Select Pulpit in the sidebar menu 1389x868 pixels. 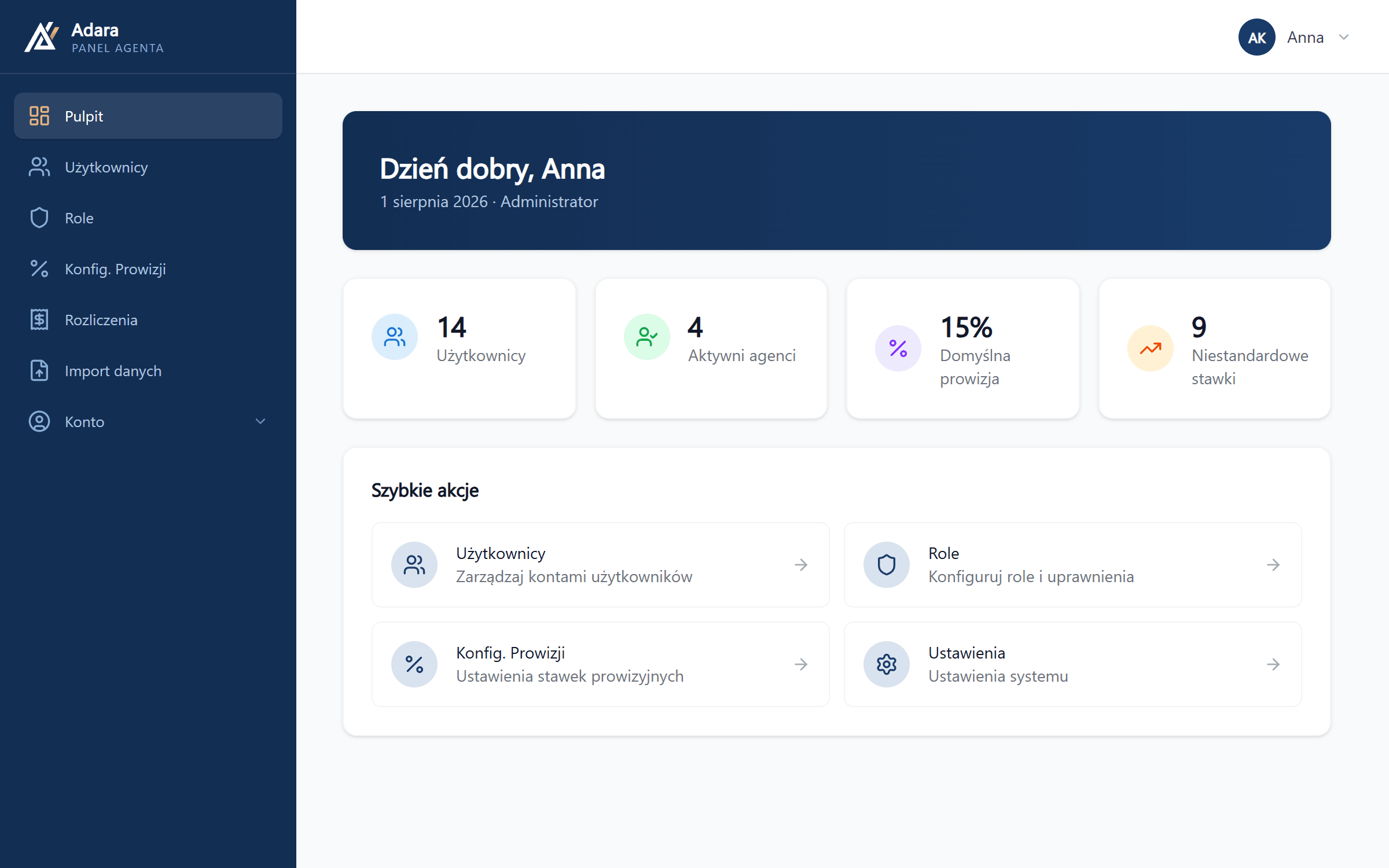click(x=148, y=116)
